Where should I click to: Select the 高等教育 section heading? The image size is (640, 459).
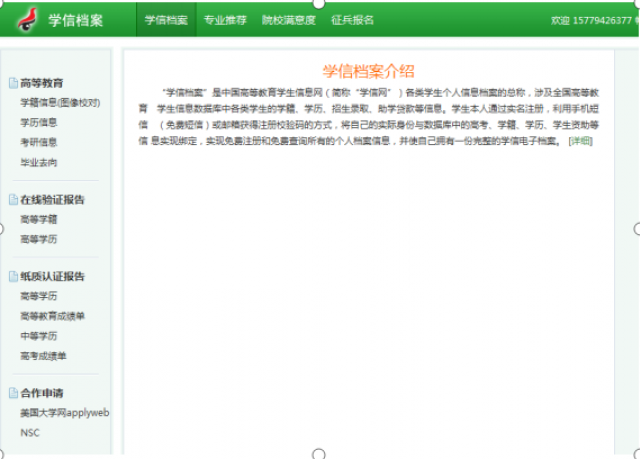coord(42,83)
